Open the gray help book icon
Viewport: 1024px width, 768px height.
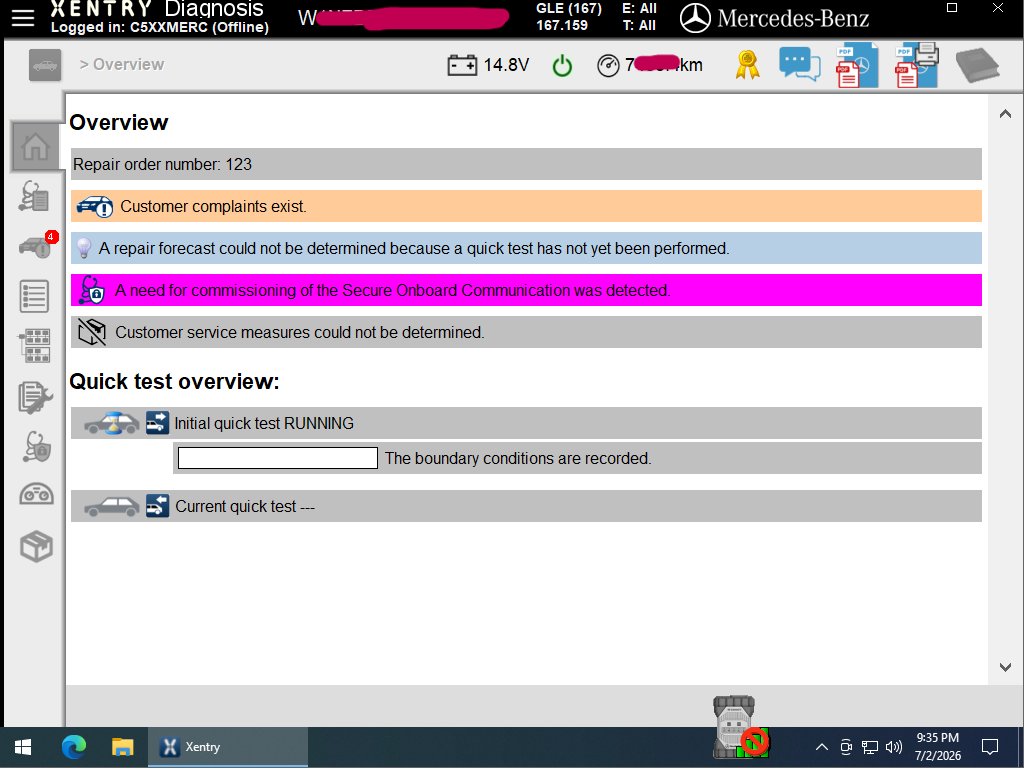pyautogui.click(x=977, y=65)
